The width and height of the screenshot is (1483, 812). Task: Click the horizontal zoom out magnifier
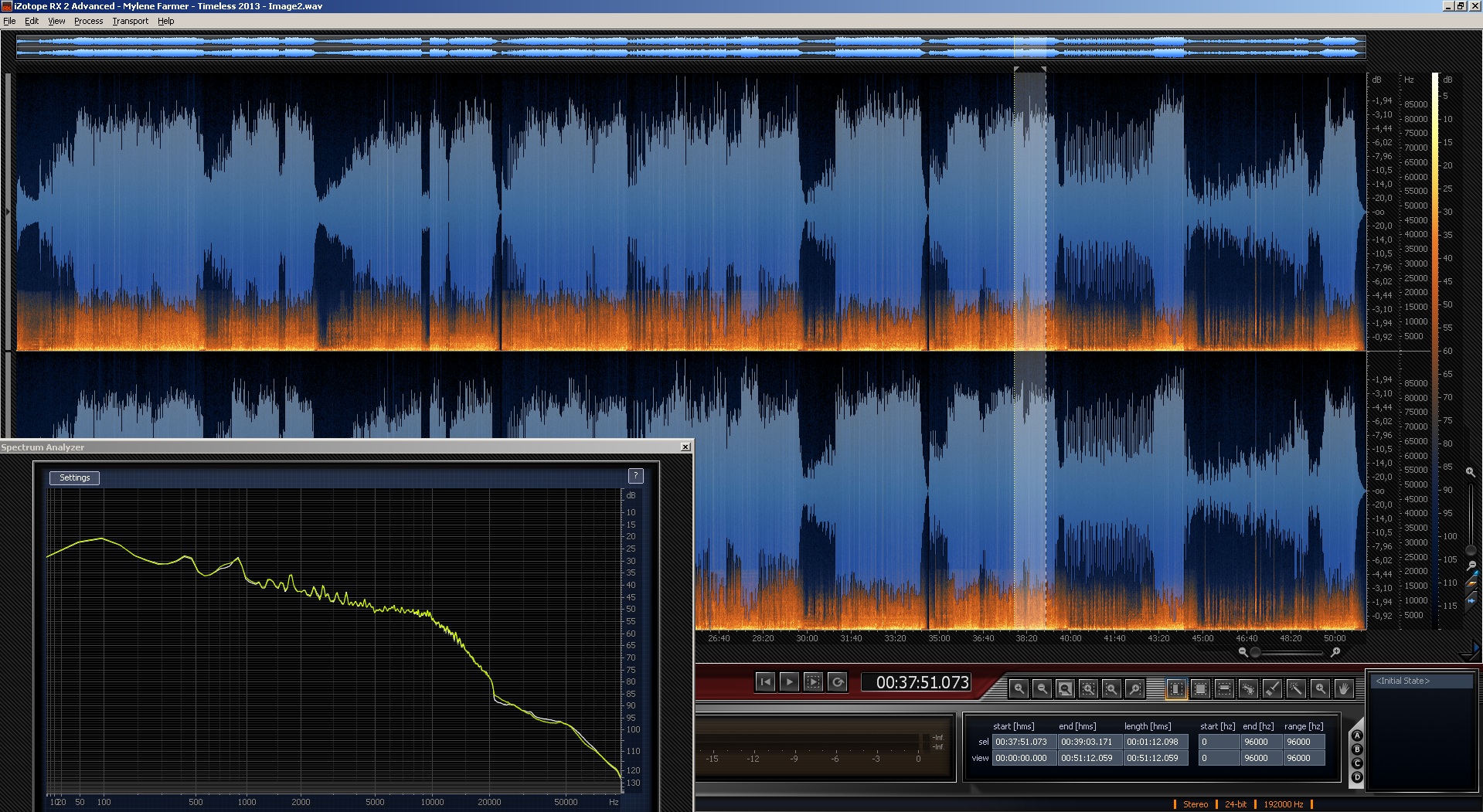click(1243, 652)
